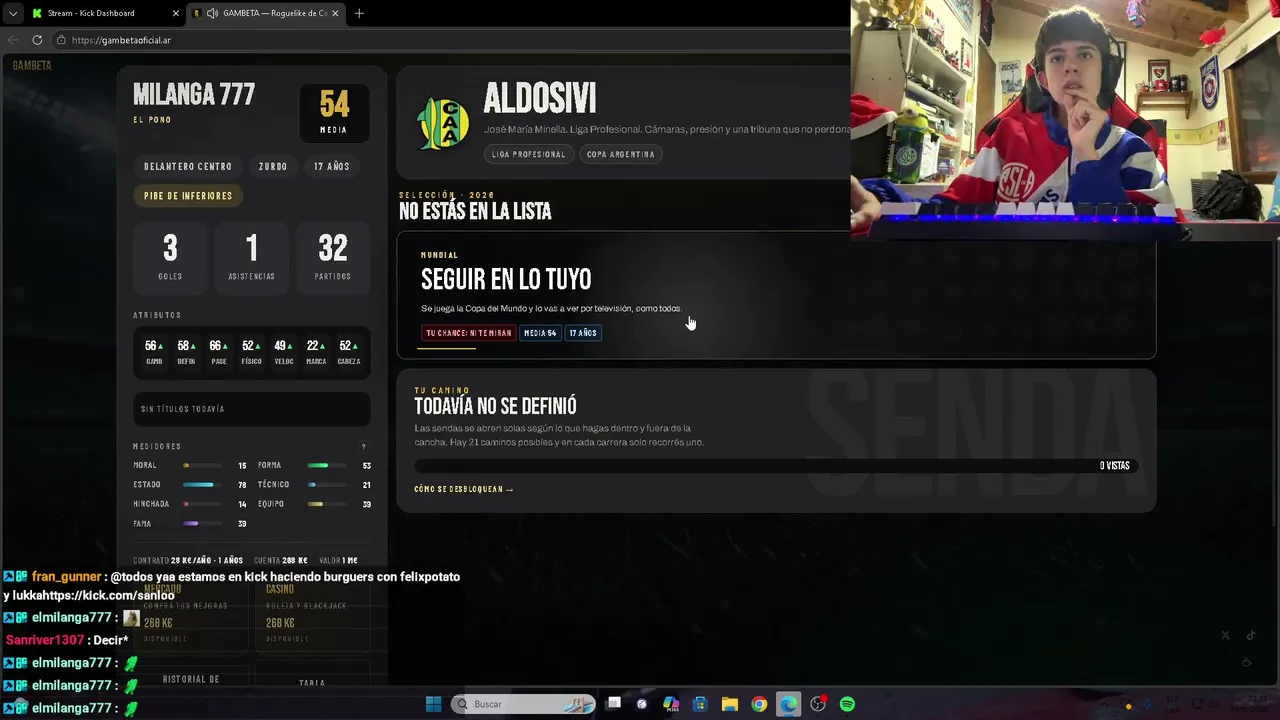Image resolution: width=1280 pixels, height=720 pixels.
Task: Open the Cómo se desbloquean link
Action: tap(464, 489)
